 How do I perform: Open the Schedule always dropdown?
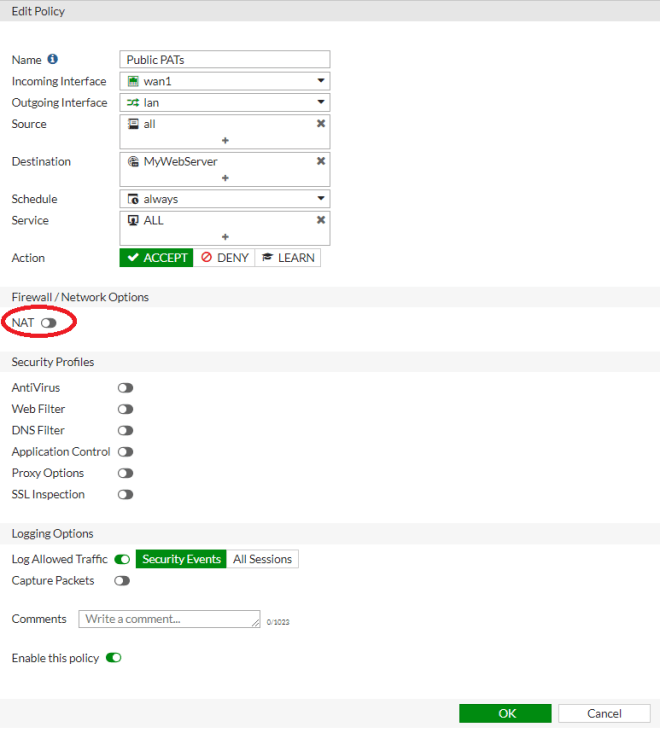tap(224, 199)
